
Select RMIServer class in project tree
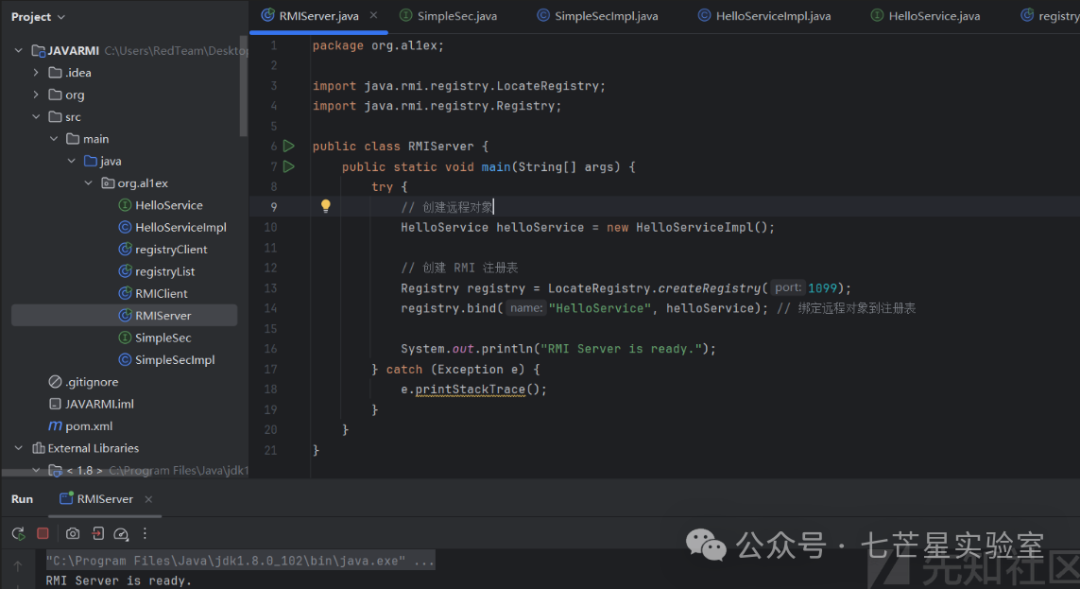[125, 315]
